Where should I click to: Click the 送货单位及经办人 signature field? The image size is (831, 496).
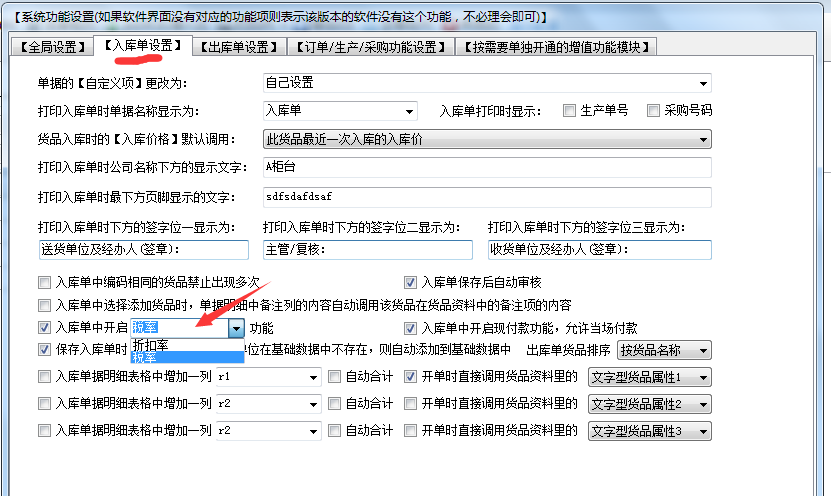[142, 249]
